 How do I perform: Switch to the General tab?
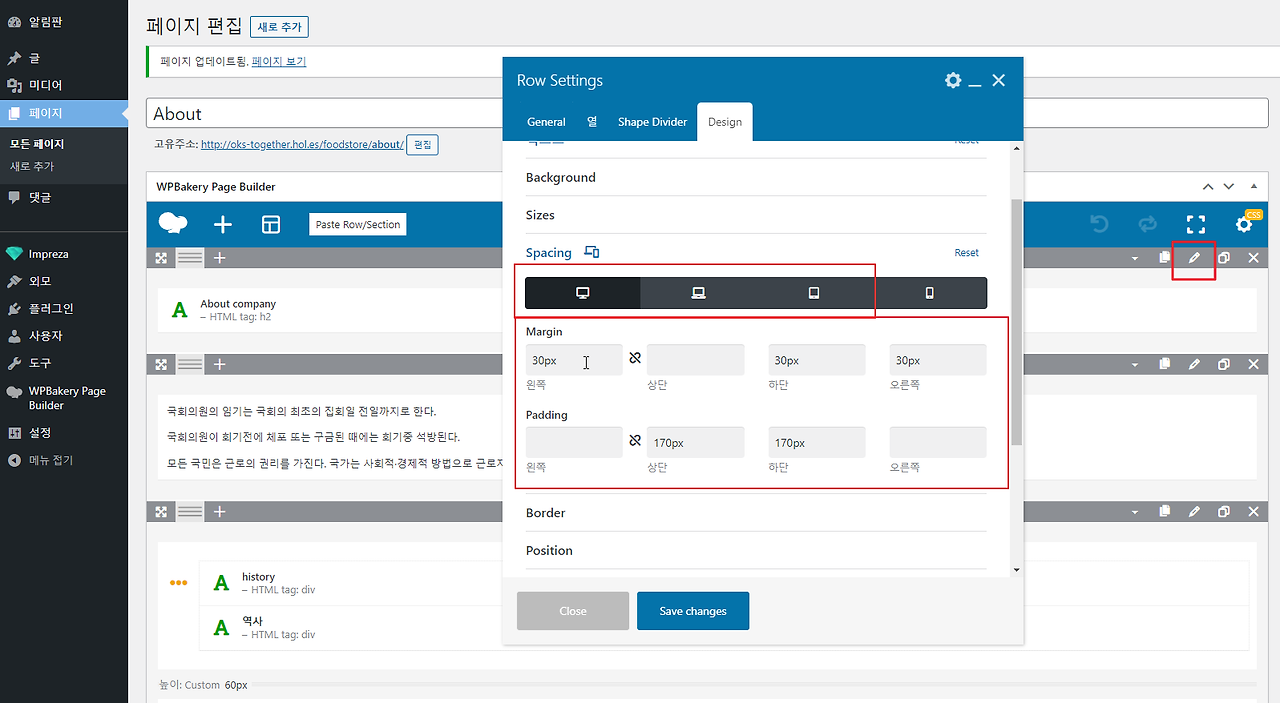[546, 122]
